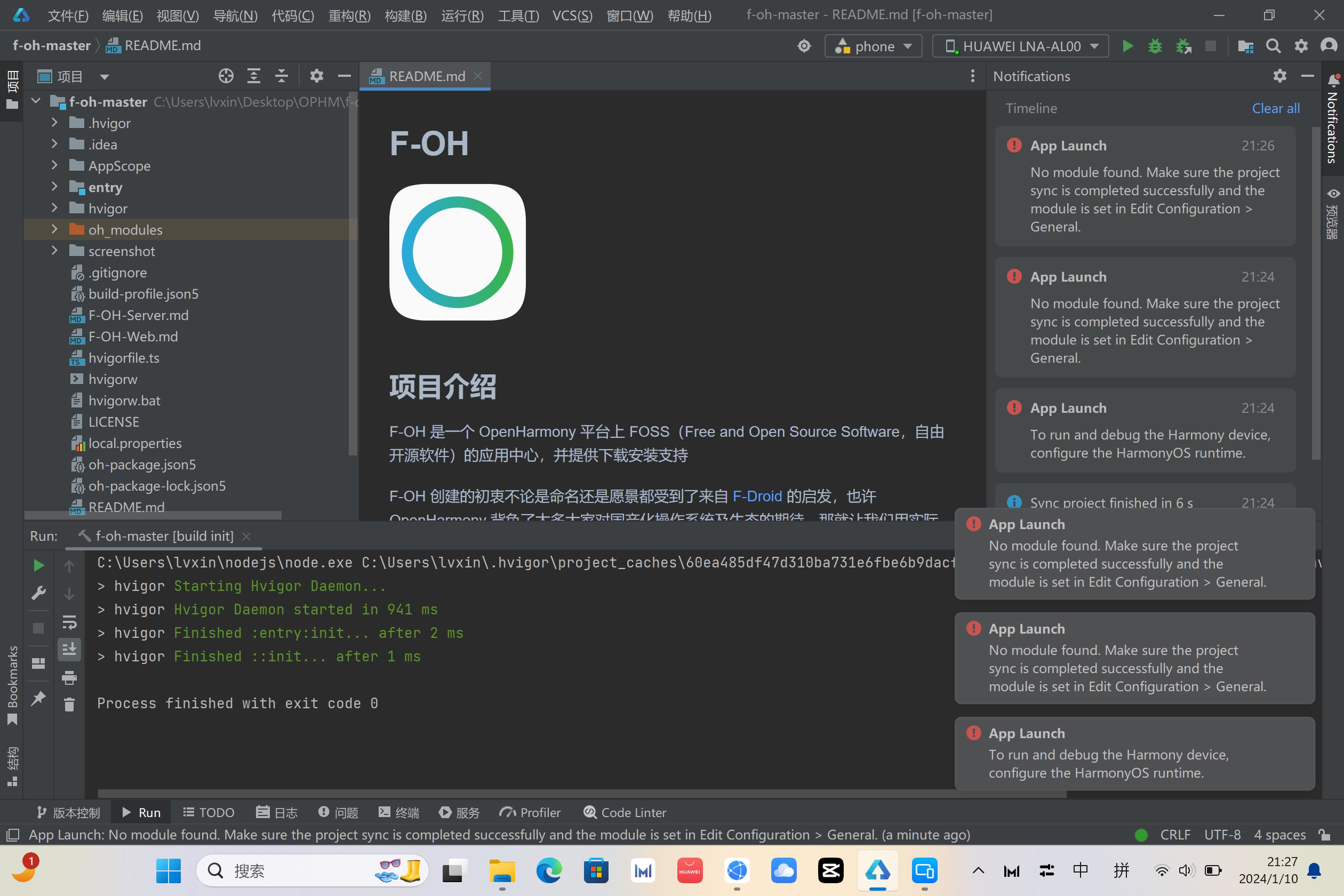Click Run console horizontal scrollbar
This screenshot has width=1344, height=896.
point(582,793)
